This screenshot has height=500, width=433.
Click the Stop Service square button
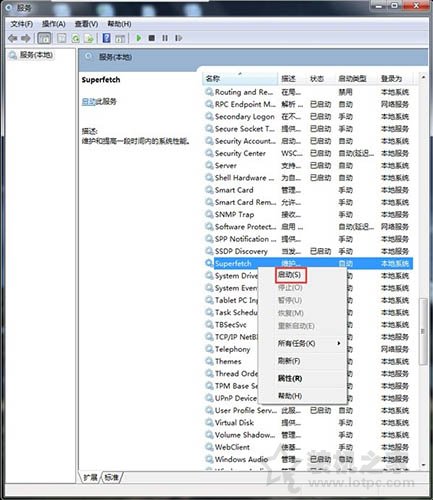152,38
